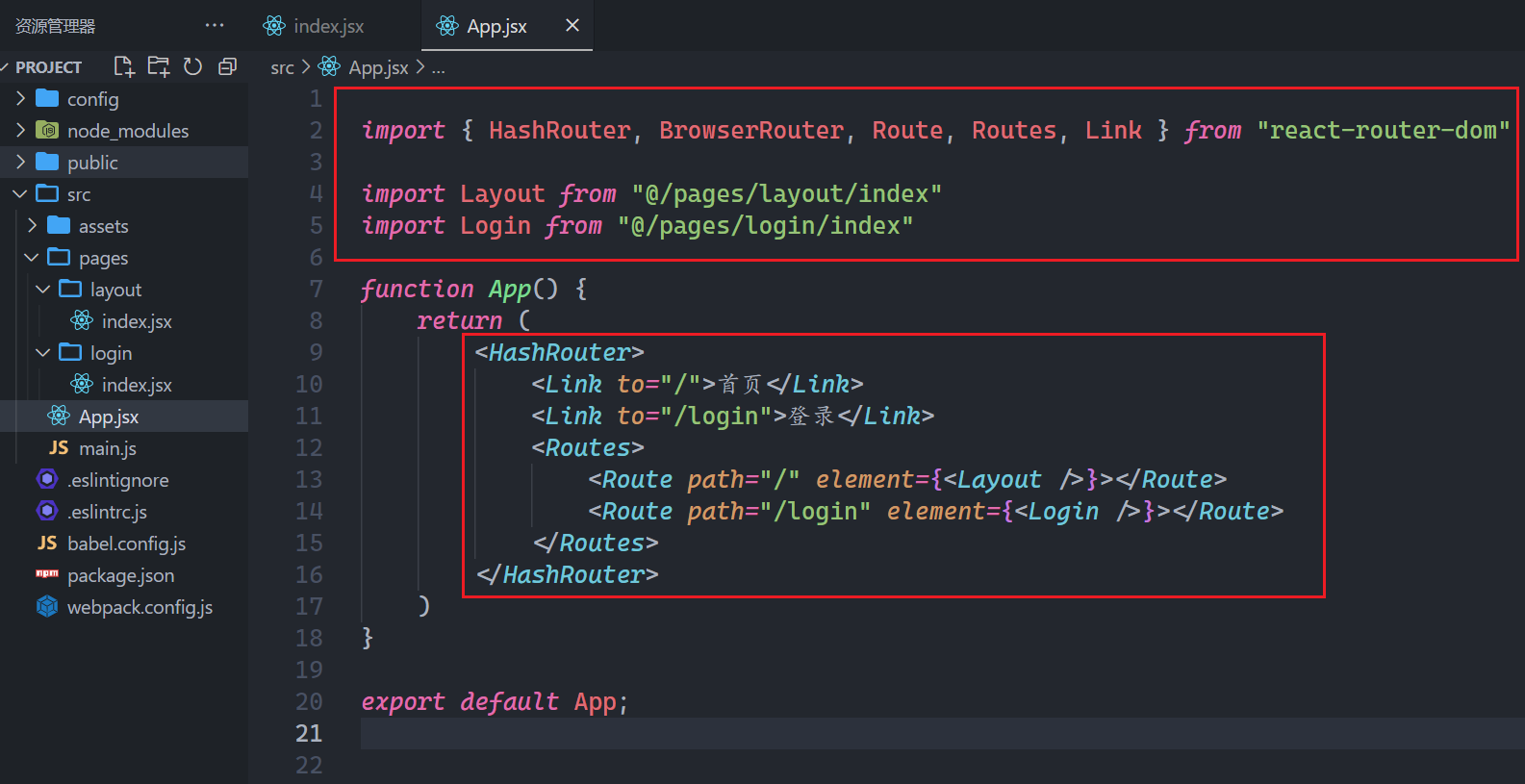Expand the node_modules folder chevron
The image size is (1525, 784).
click(x=20, y=130)
